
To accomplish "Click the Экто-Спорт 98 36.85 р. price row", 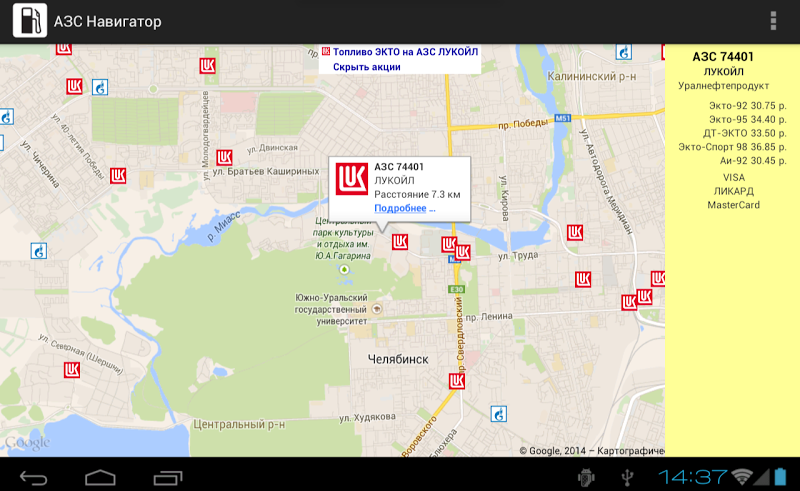I will coord(732,147).
